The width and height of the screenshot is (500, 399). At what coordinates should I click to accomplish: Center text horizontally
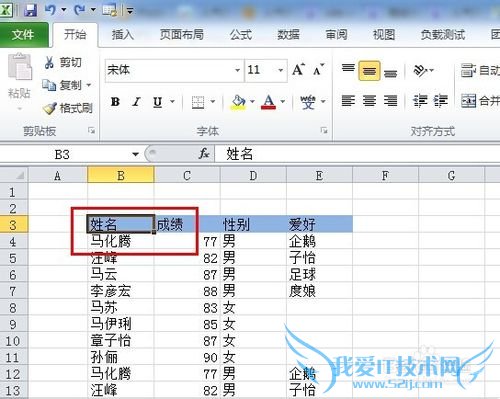point(369,100)
